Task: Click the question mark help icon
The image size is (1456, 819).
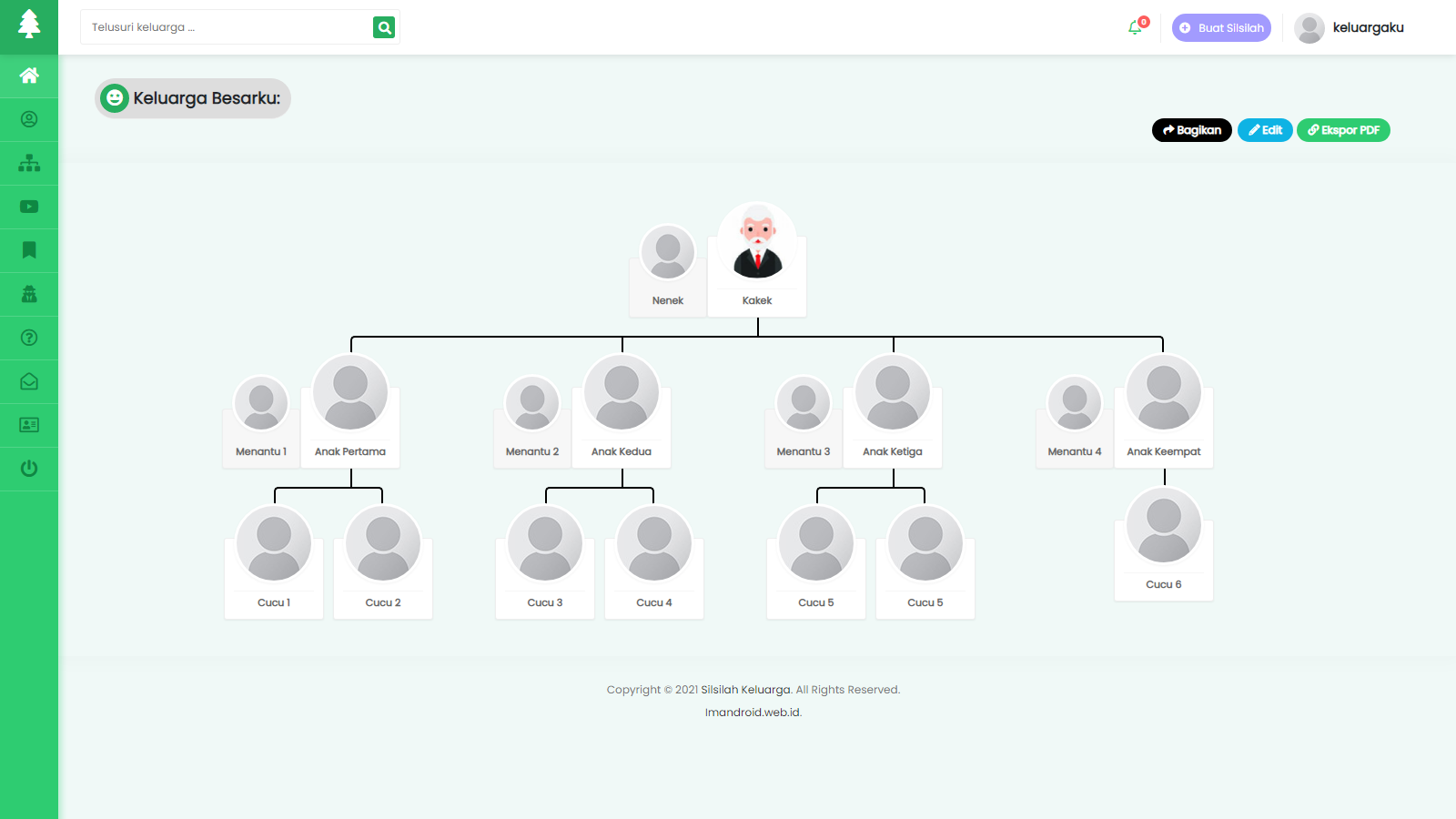Action: pos(29,338)
